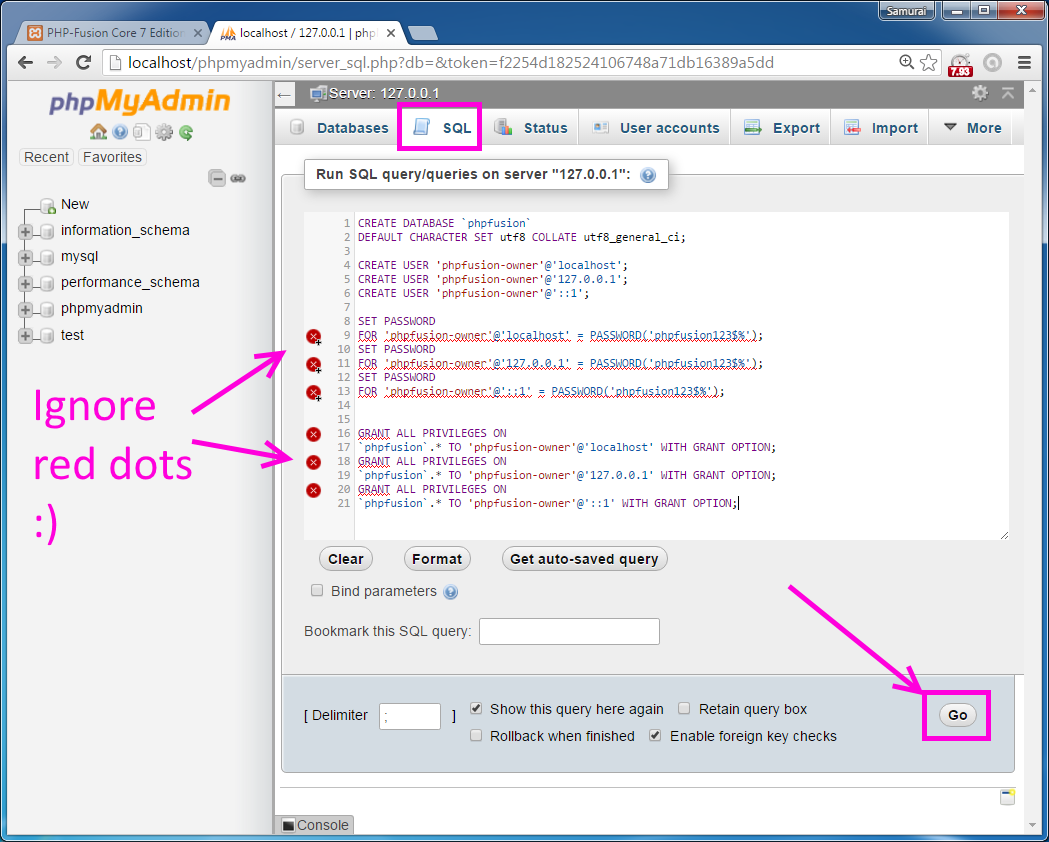This screenshot has width=1049, height=842.
Task: Enable Bind parameters checkbox
Action: click(317, 590)
